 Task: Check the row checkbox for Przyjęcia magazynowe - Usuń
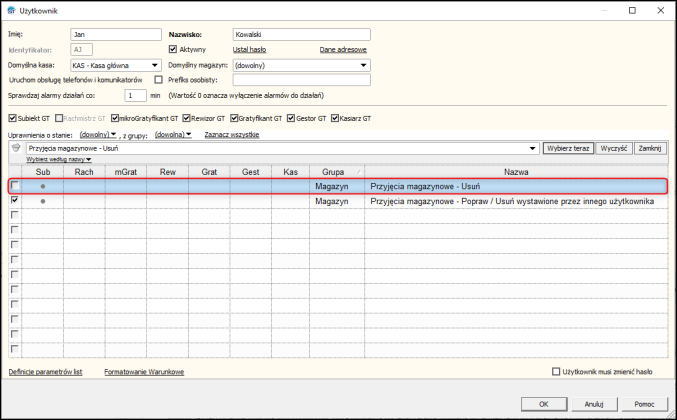coord(15,186)
